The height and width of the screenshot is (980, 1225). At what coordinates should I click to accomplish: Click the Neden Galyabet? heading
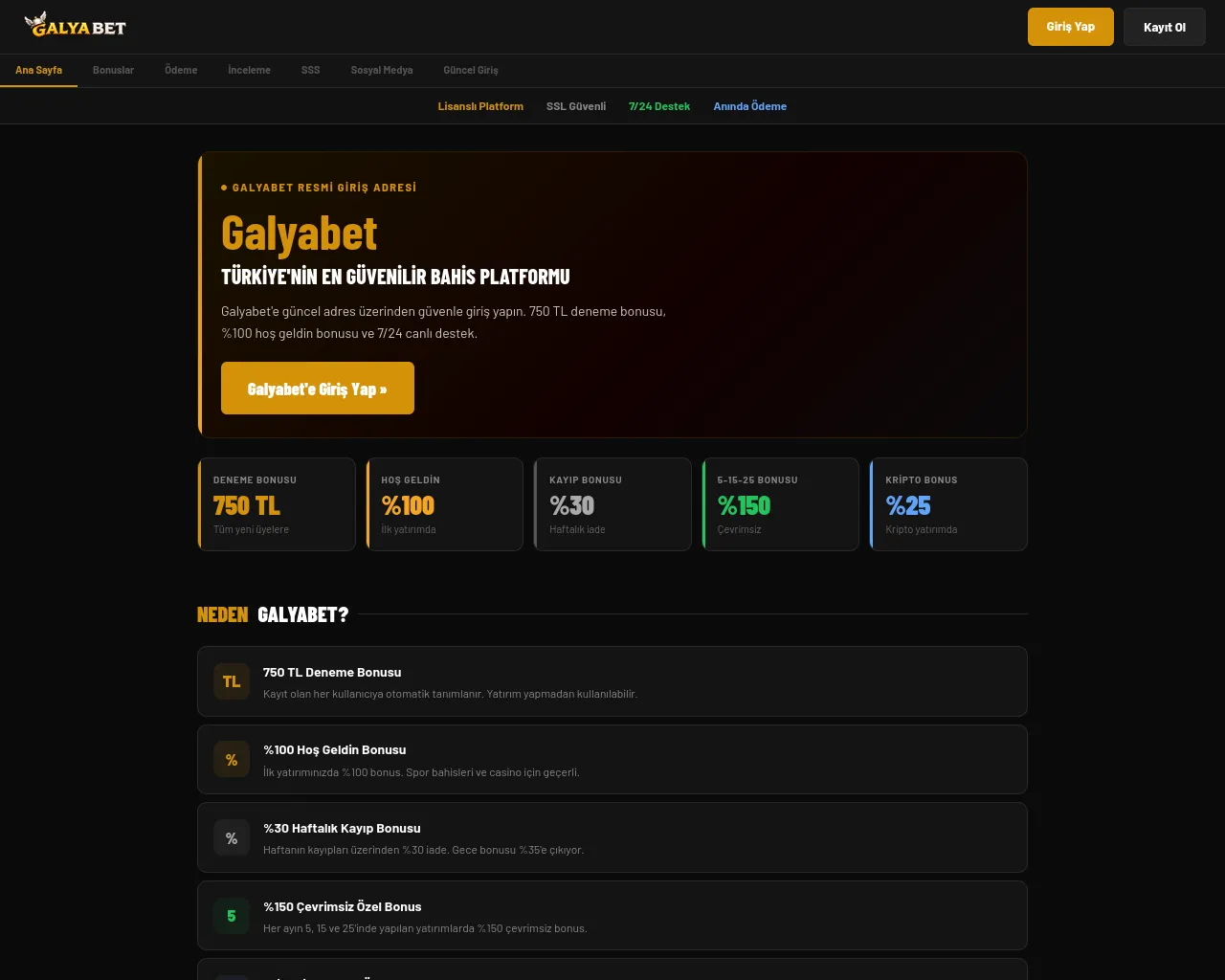(273, 614)
